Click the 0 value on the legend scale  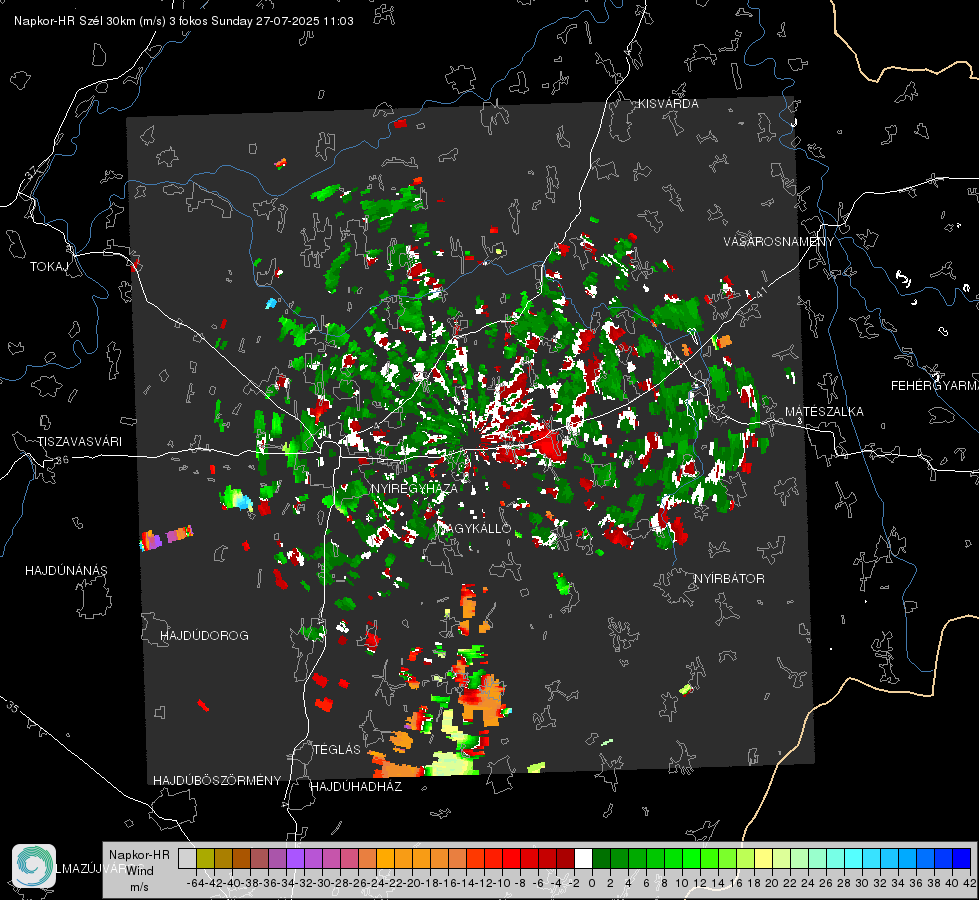click(x=591, y=883)
